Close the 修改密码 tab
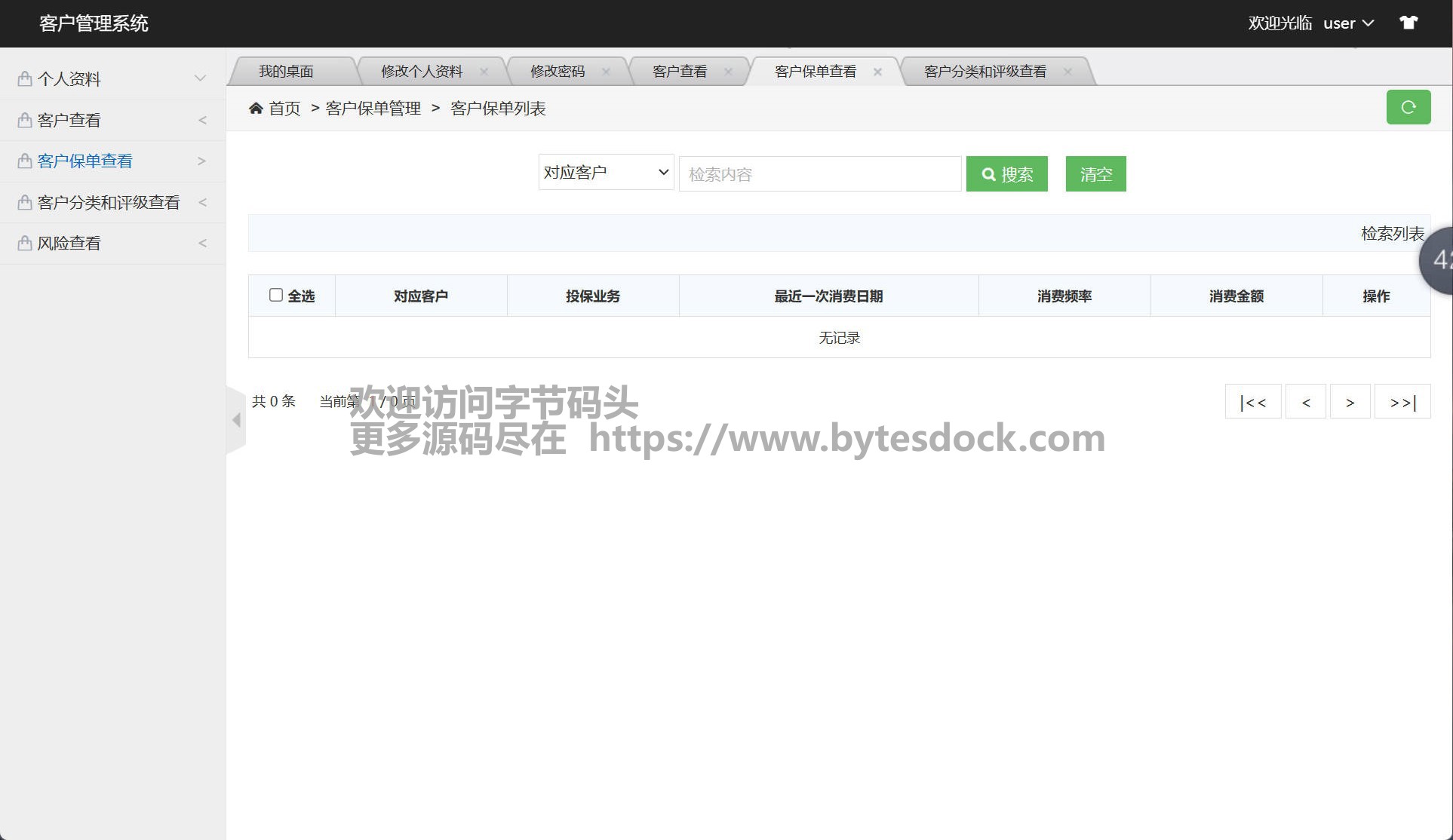This screenshot has width=1453, height=840. [606, 72]
